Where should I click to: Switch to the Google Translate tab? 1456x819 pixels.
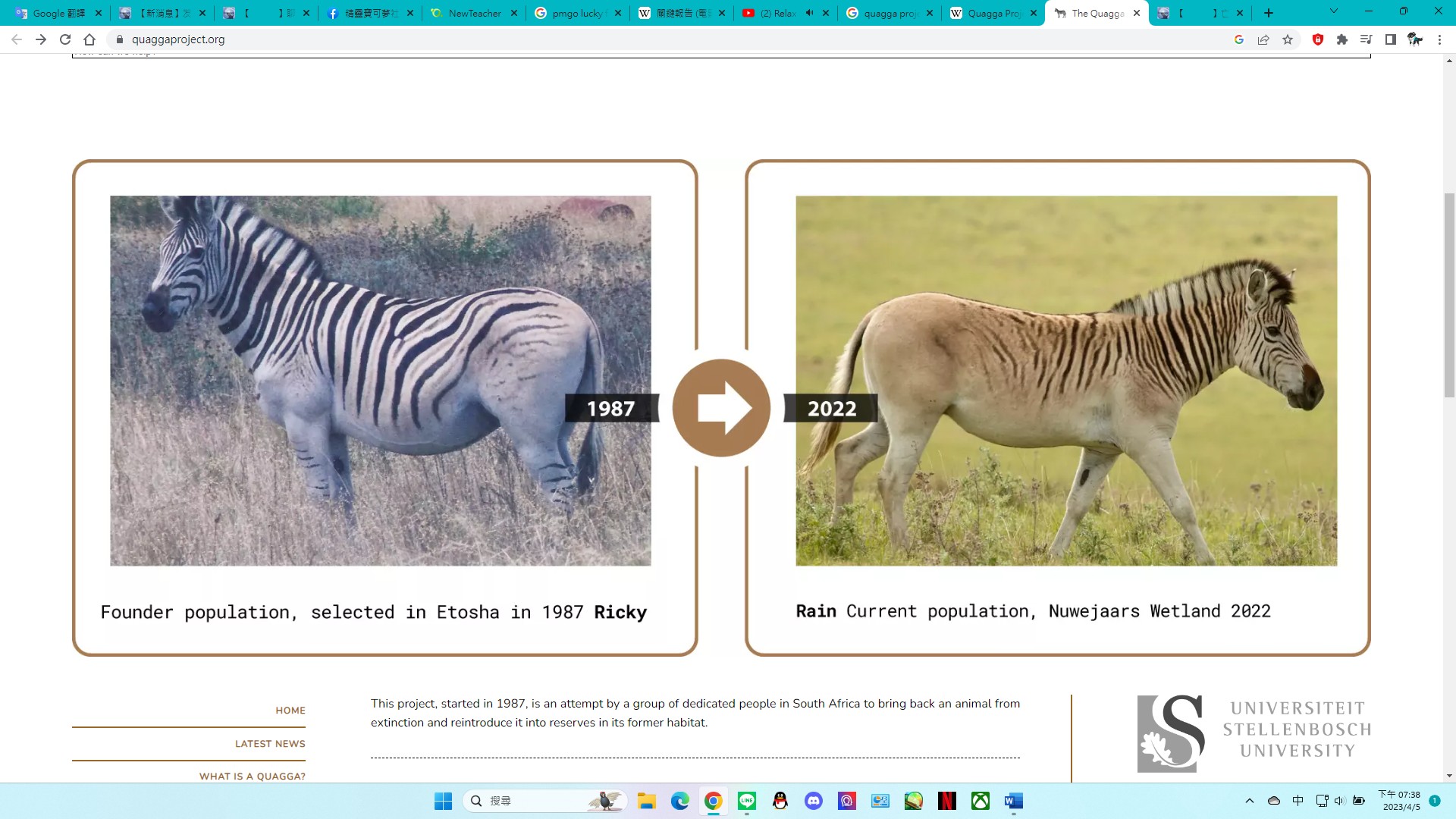point(58,13)
